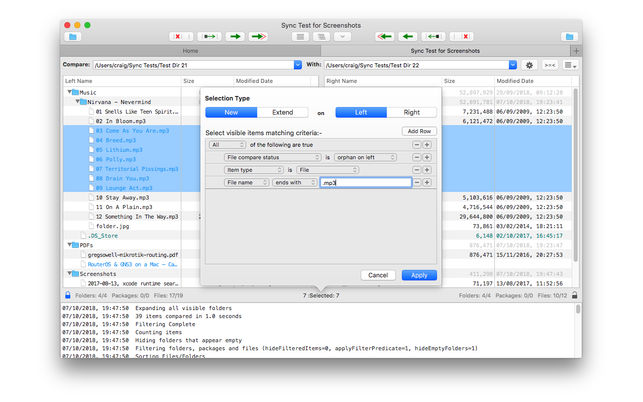Click the right-side delete (red X) toolbar button

(x=462, y=37)
